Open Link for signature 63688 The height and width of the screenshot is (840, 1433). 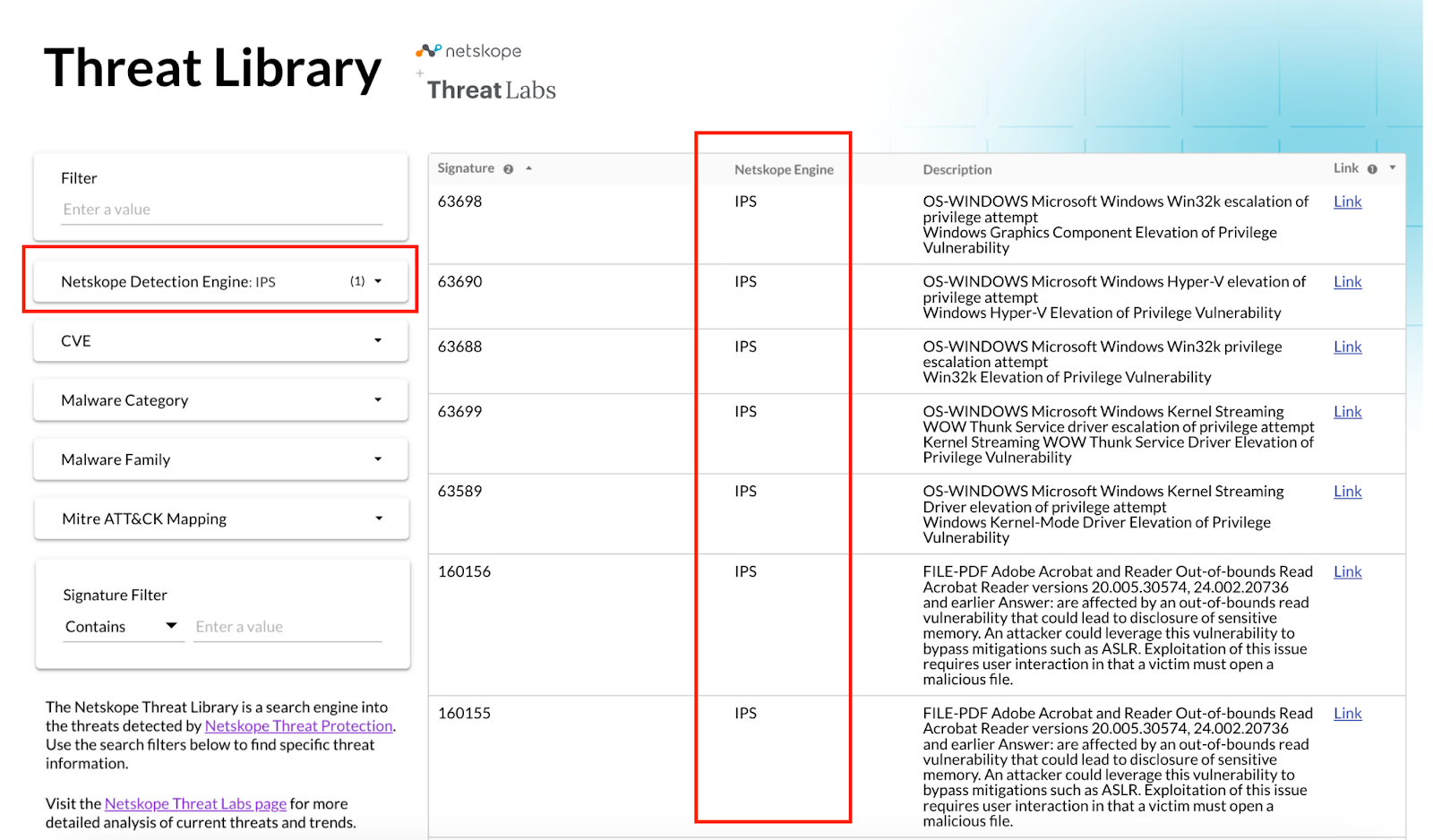coord(1347,347)
